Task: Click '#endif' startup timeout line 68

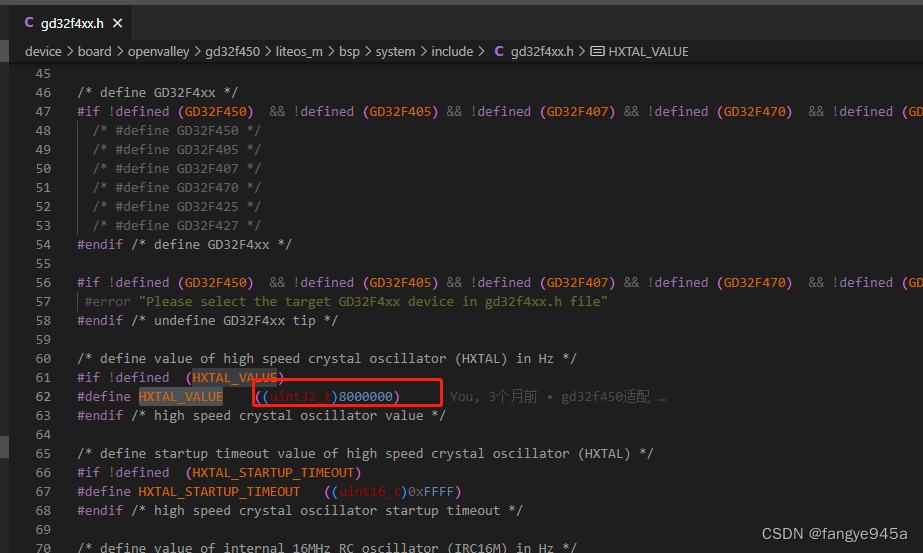Action: [300, 511]
